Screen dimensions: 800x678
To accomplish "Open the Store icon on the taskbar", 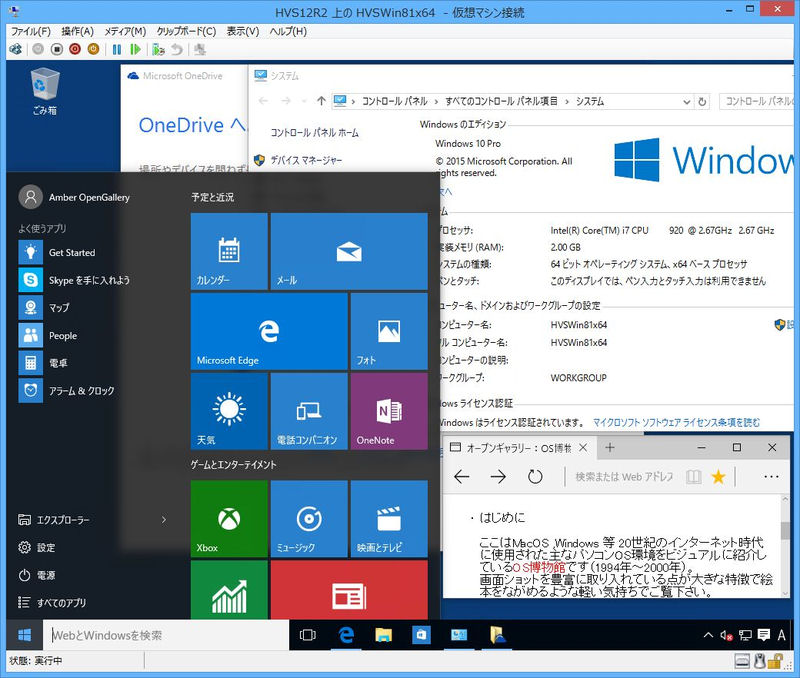I will [421, 635].
